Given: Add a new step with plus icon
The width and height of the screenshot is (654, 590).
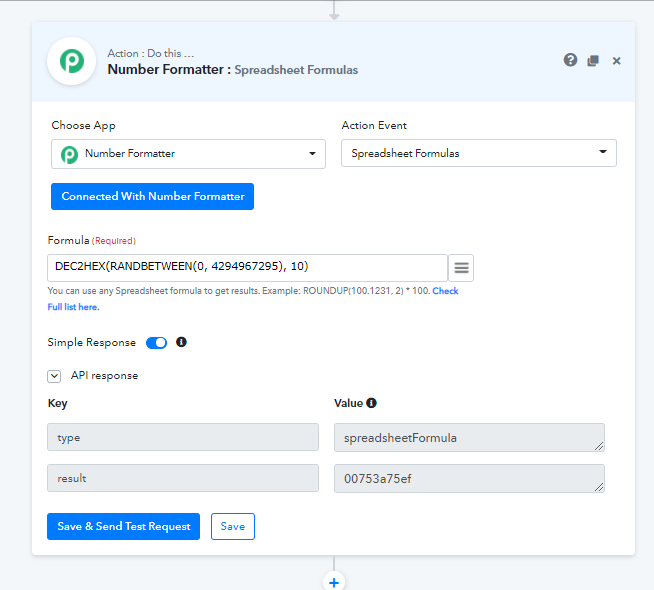Looking at the screenshot, I should coord(334,582).
